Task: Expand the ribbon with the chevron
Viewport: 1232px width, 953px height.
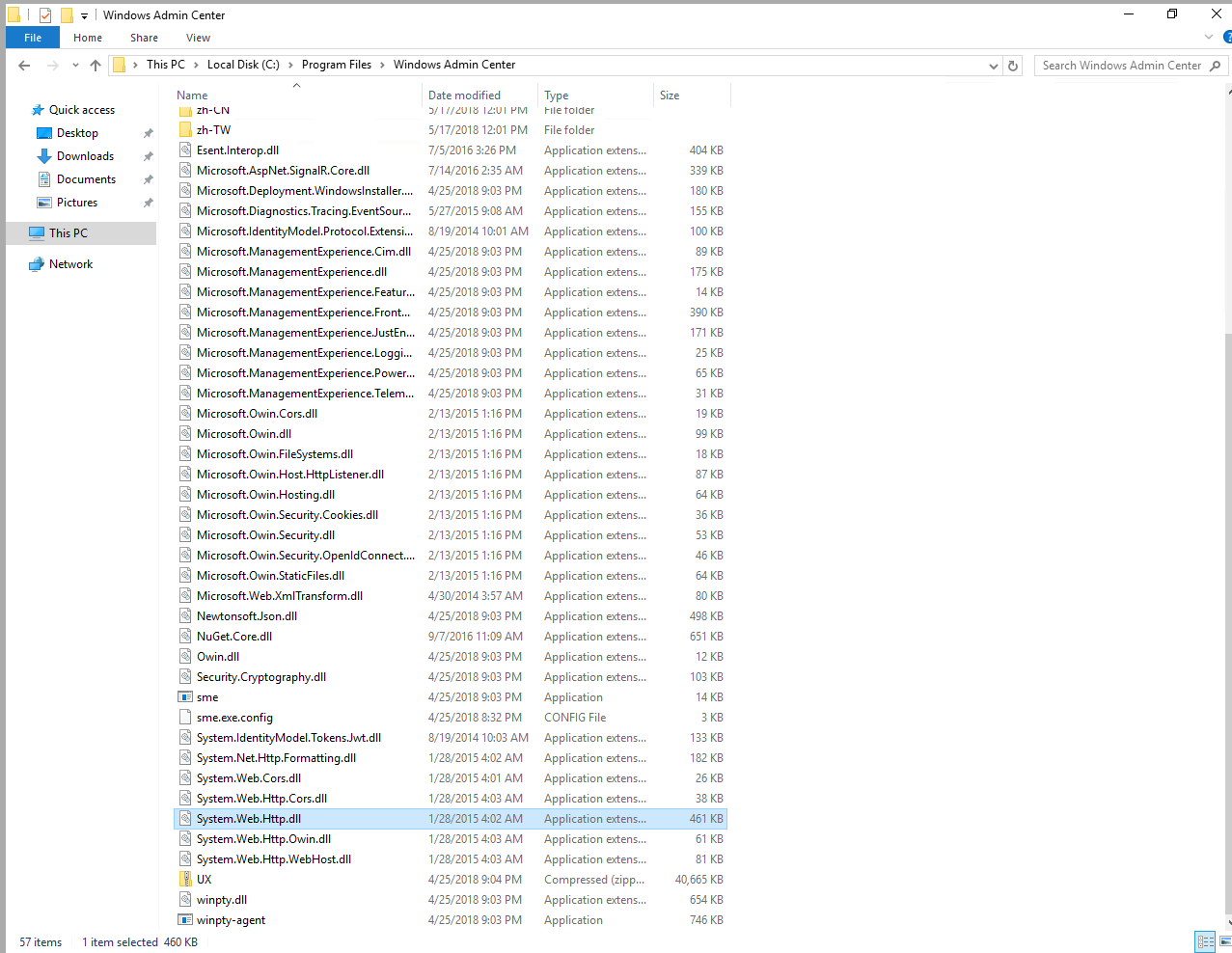Action: tap(1209, 38)
